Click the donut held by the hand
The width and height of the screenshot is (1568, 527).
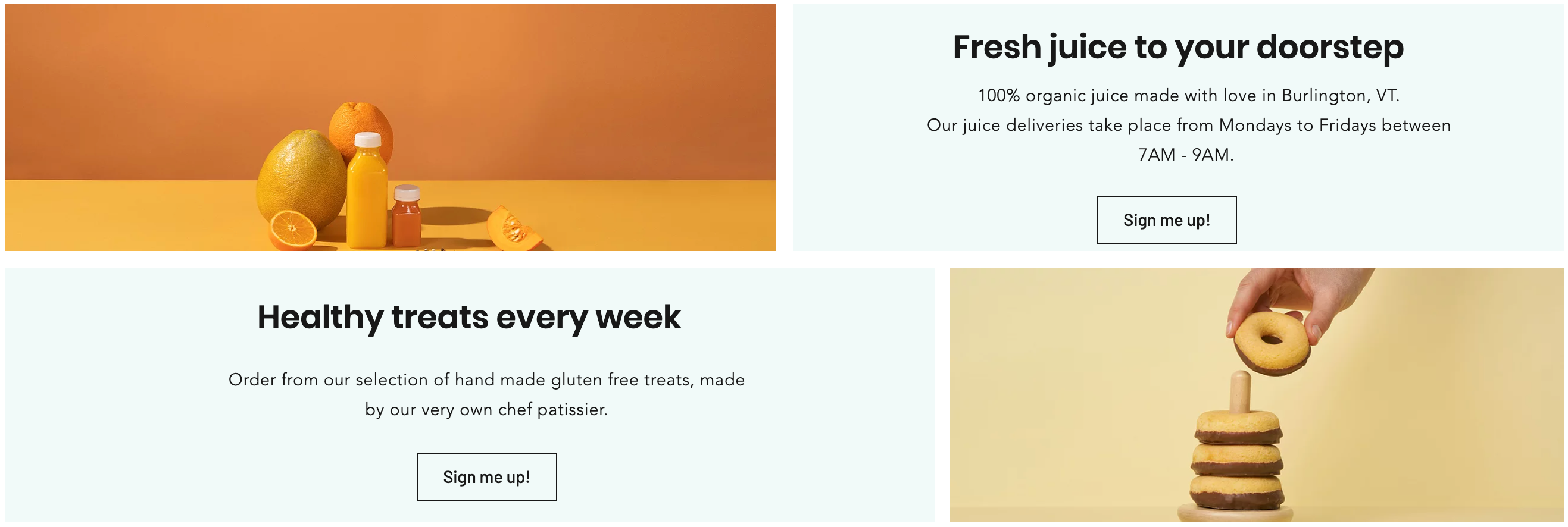[1272, 343]
